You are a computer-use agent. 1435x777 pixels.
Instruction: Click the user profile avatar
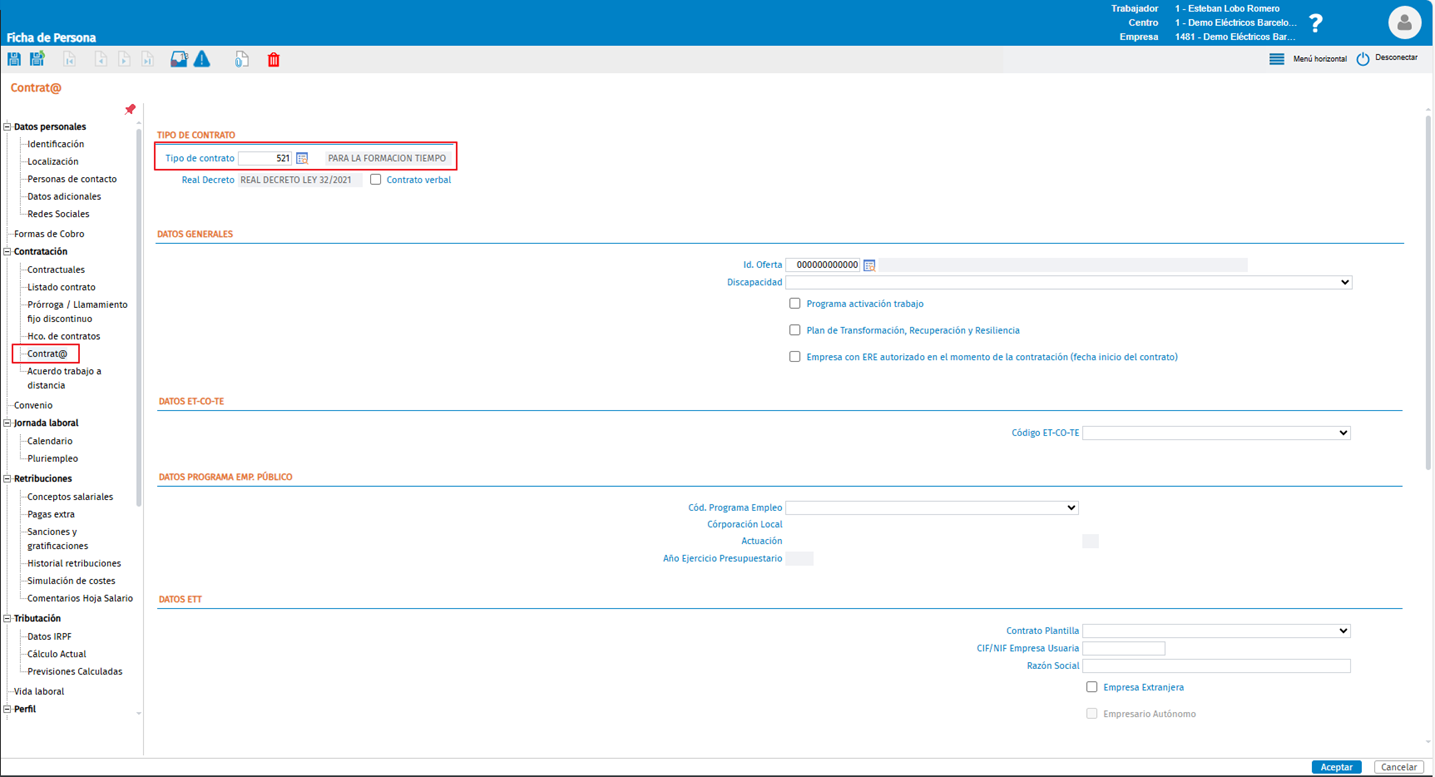point(1404,23)
